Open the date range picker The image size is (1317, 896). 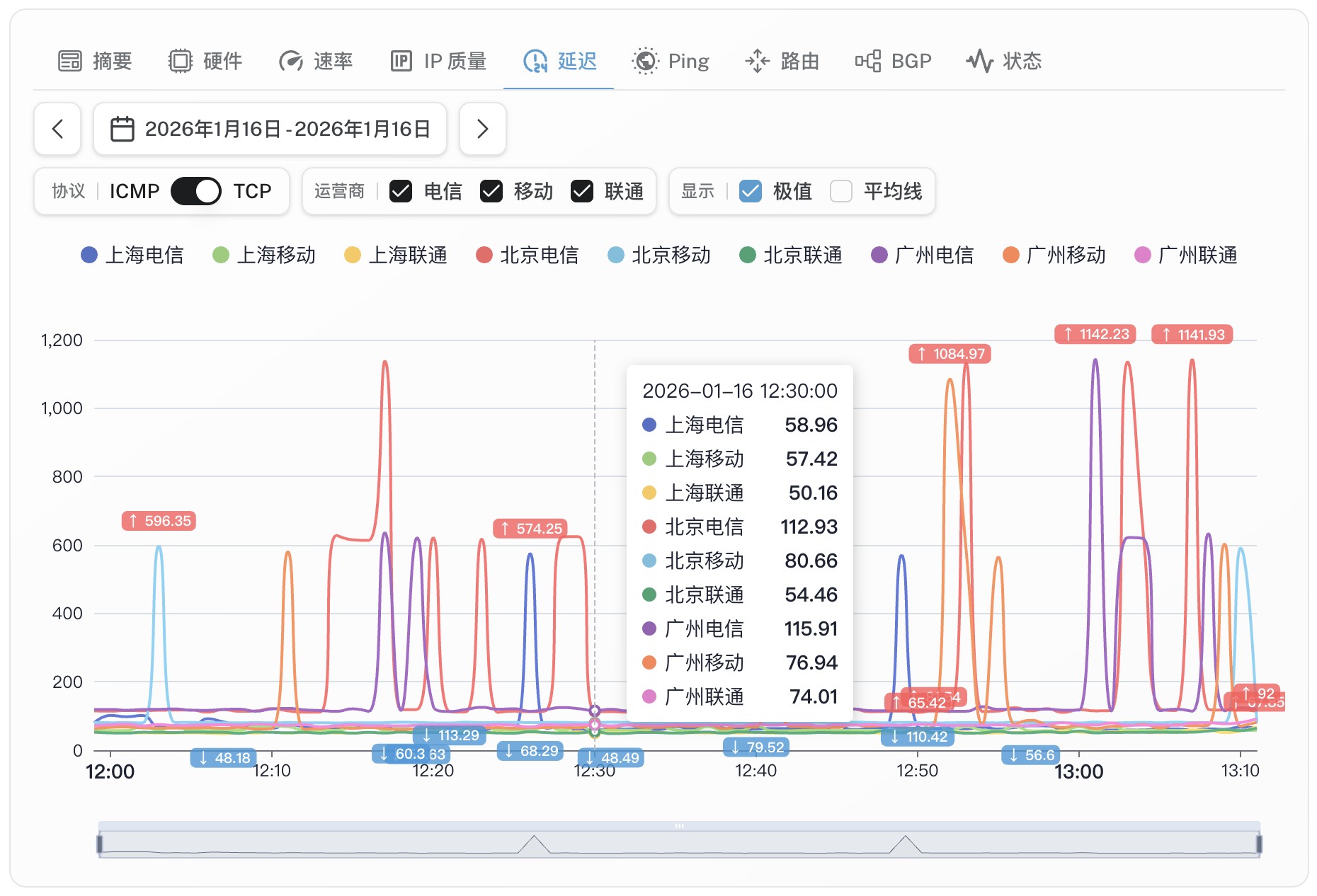pyautogui.click(x=270, y=129)
